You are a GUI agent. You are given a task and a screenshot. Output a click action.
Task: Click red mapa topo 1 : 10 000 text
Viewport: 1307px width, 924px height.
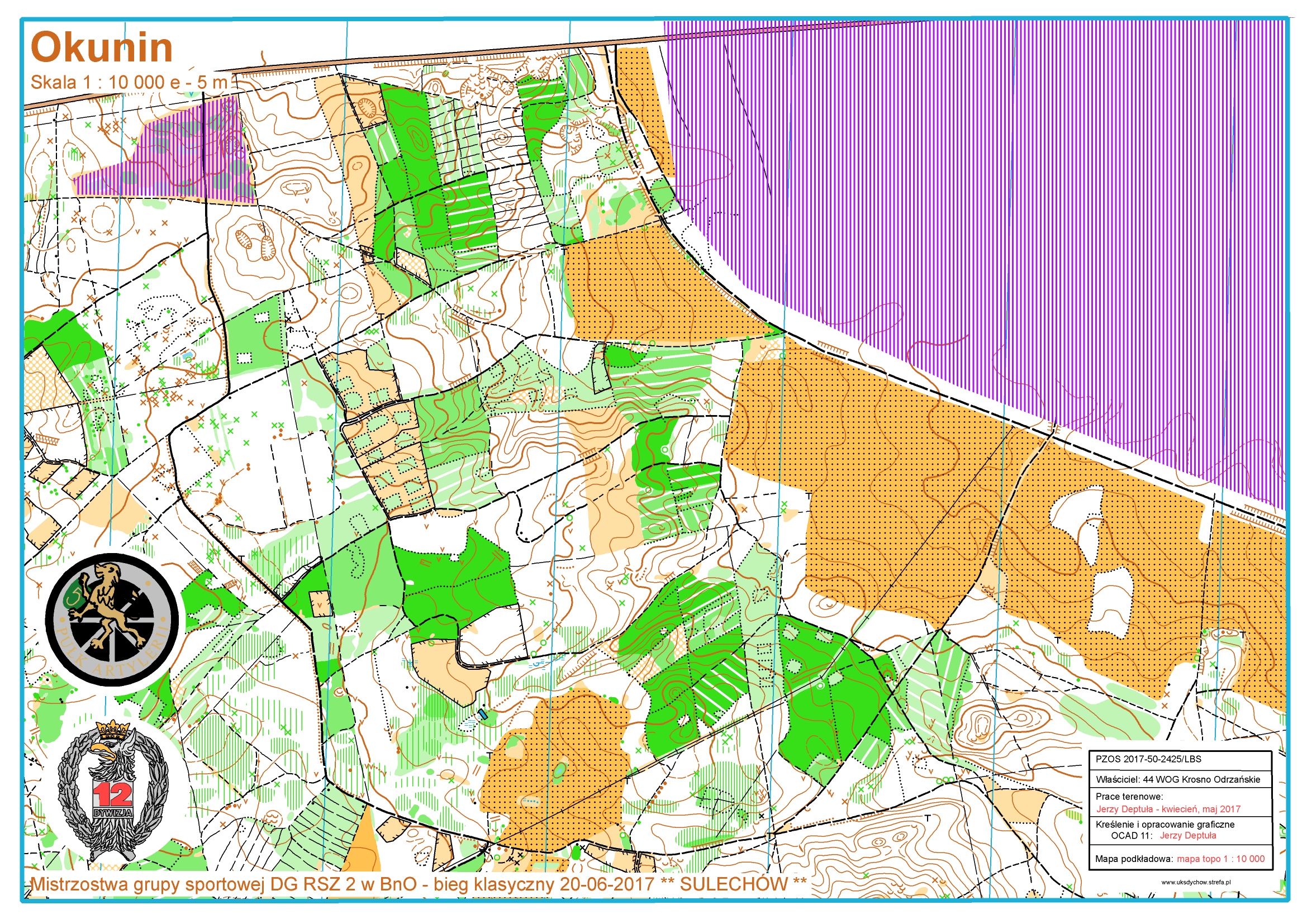1220,859
